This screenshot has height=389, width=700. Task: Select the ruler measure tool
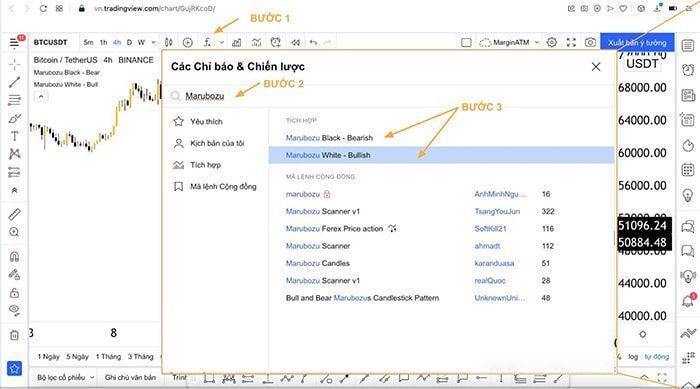point(14,214)
